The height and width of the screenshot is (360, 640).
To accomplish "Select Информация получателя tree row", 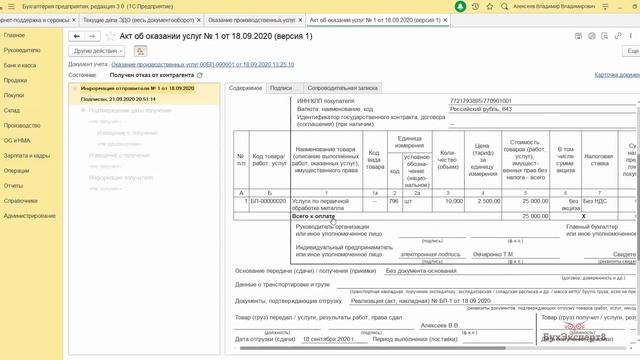I will (121, 178).
